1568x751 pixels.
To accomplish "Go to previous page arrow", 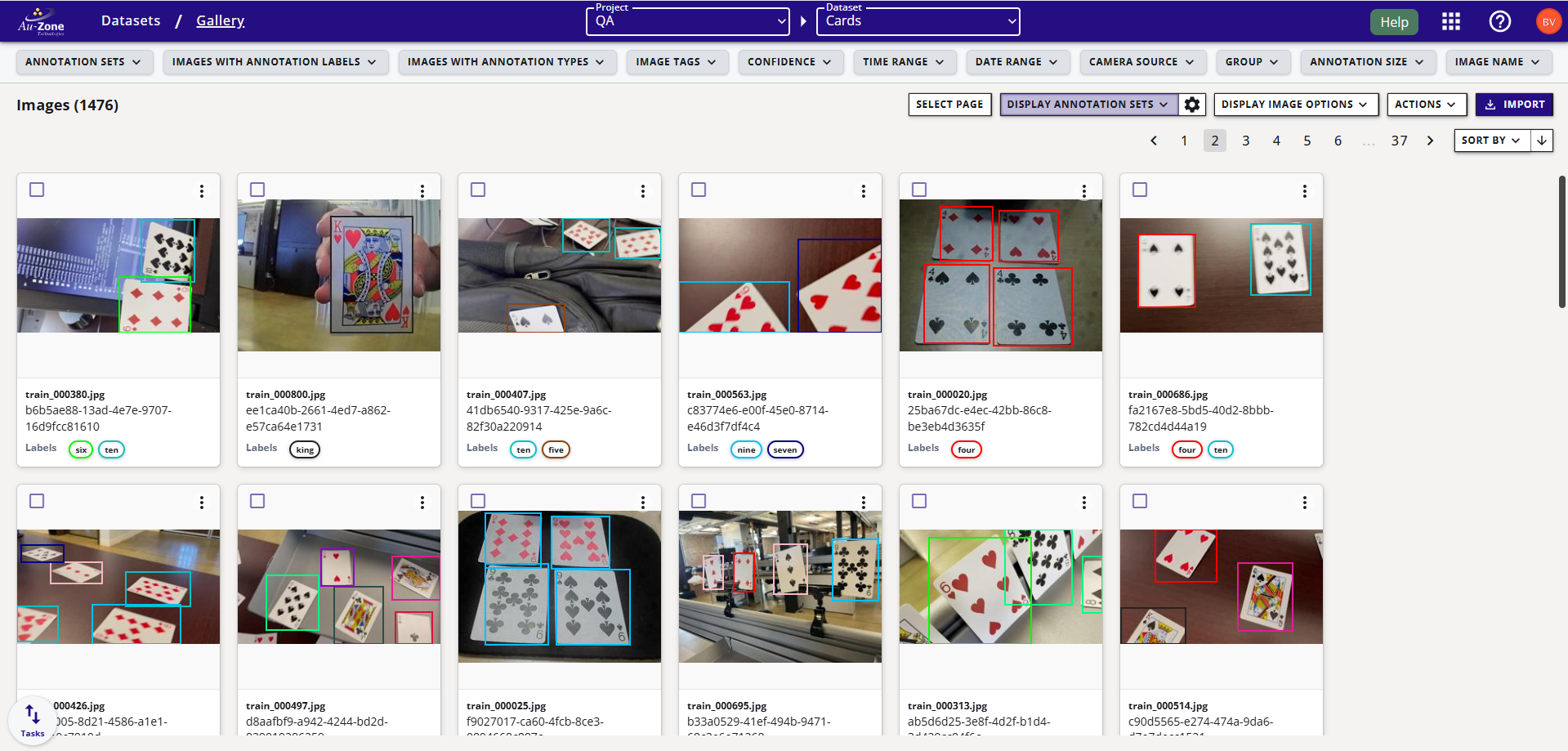I will point(1154,141).
